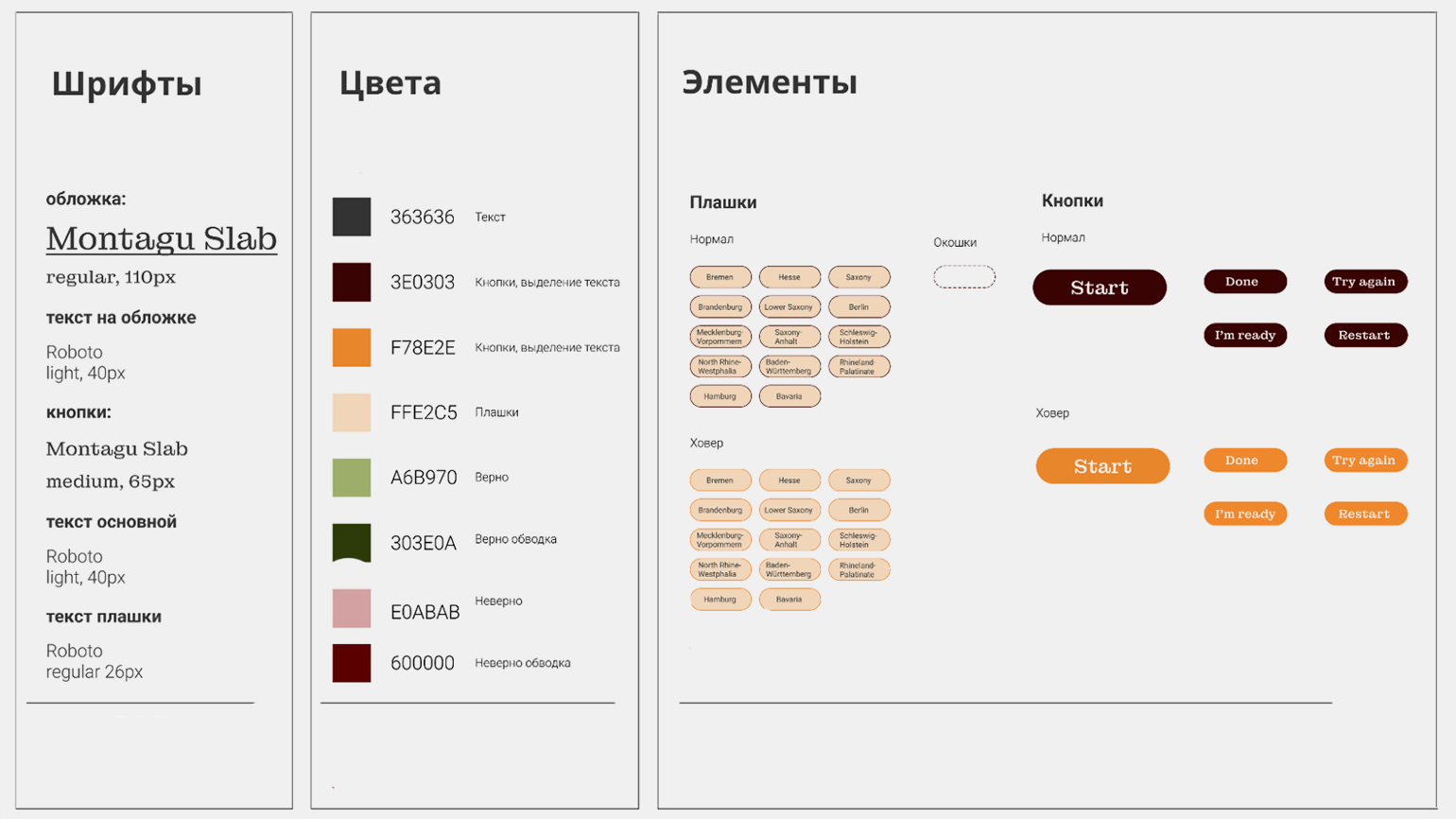Screen dimensions: 1456x819
Task: Click the Berlin chip in the Ховер set
Action: pos(858,510)
